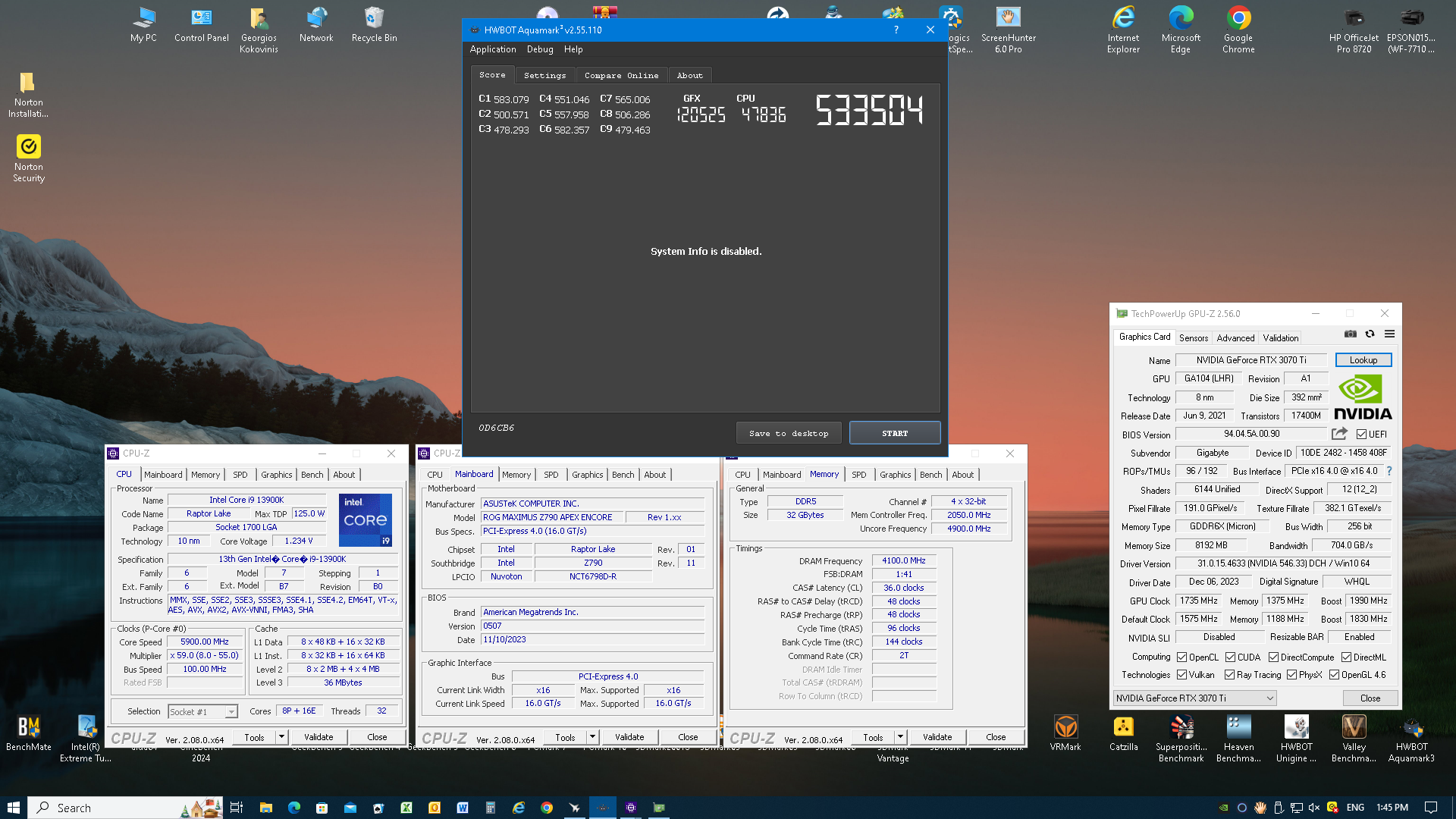Open the Advanced tab in GPU-Z

pos(1235,338)
